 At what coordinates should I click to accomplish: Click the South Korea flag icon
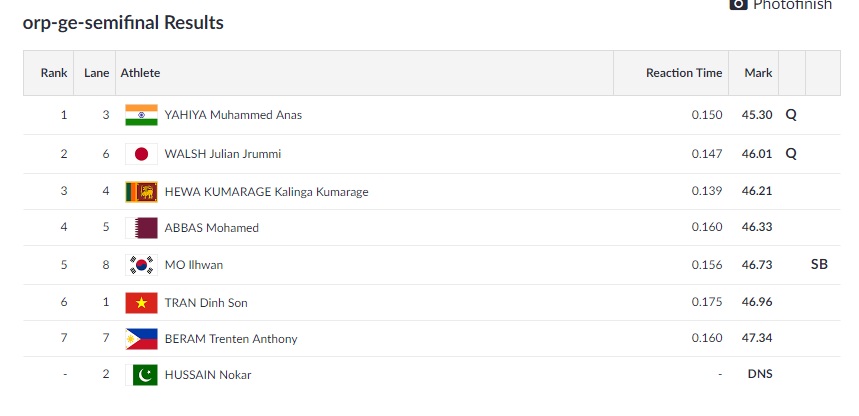(x=141, y=265)
